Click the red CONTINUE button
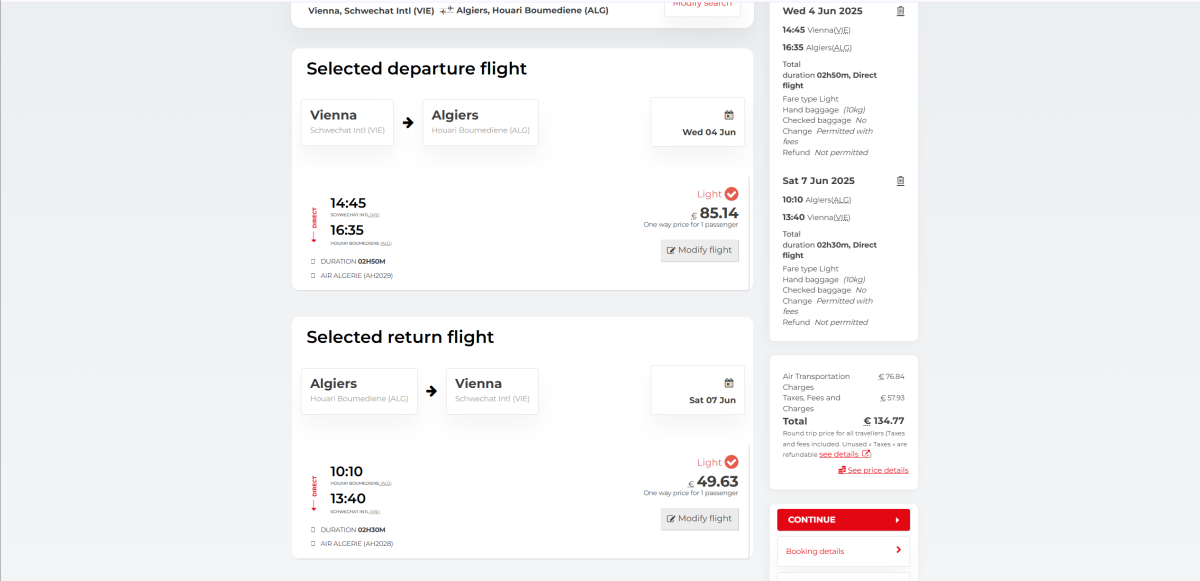 pos(843,520)
